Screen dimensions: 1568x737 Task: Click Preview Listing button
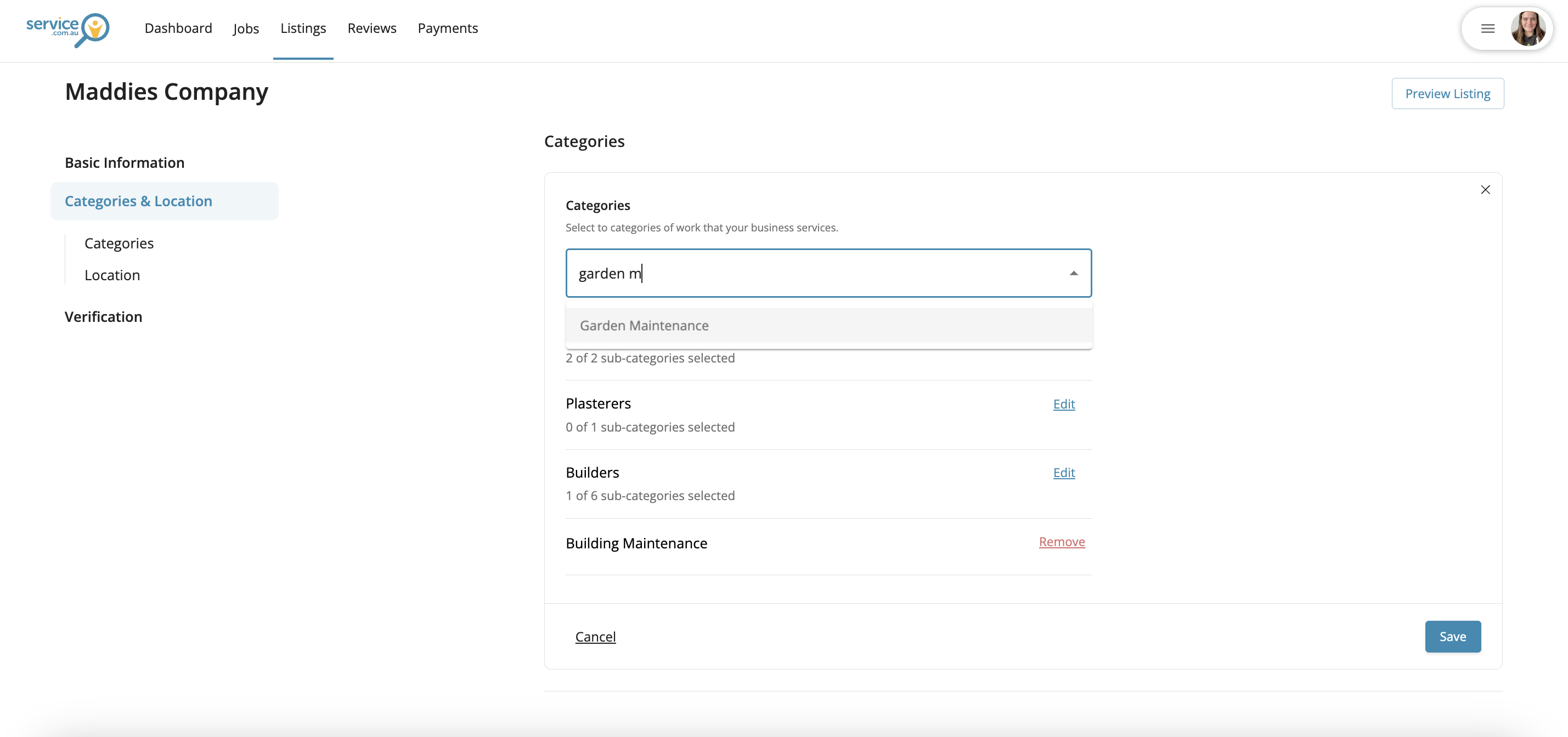(x=1447, y=94)
